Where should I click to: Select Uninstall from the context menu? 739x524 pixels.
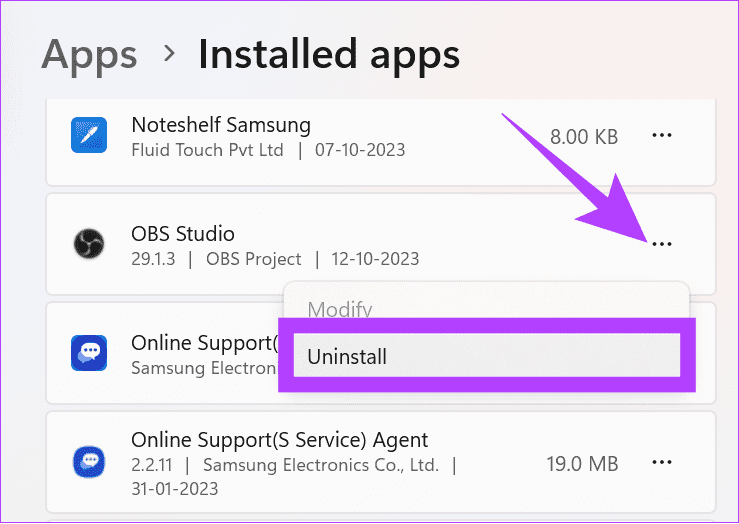[x=487, y=356]
